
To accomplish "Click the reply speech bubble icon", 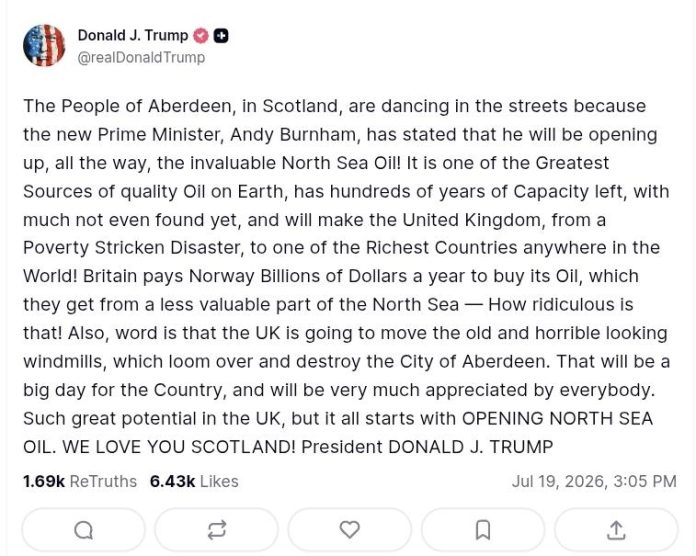I will pyautogui.click(x=83, y=530).
